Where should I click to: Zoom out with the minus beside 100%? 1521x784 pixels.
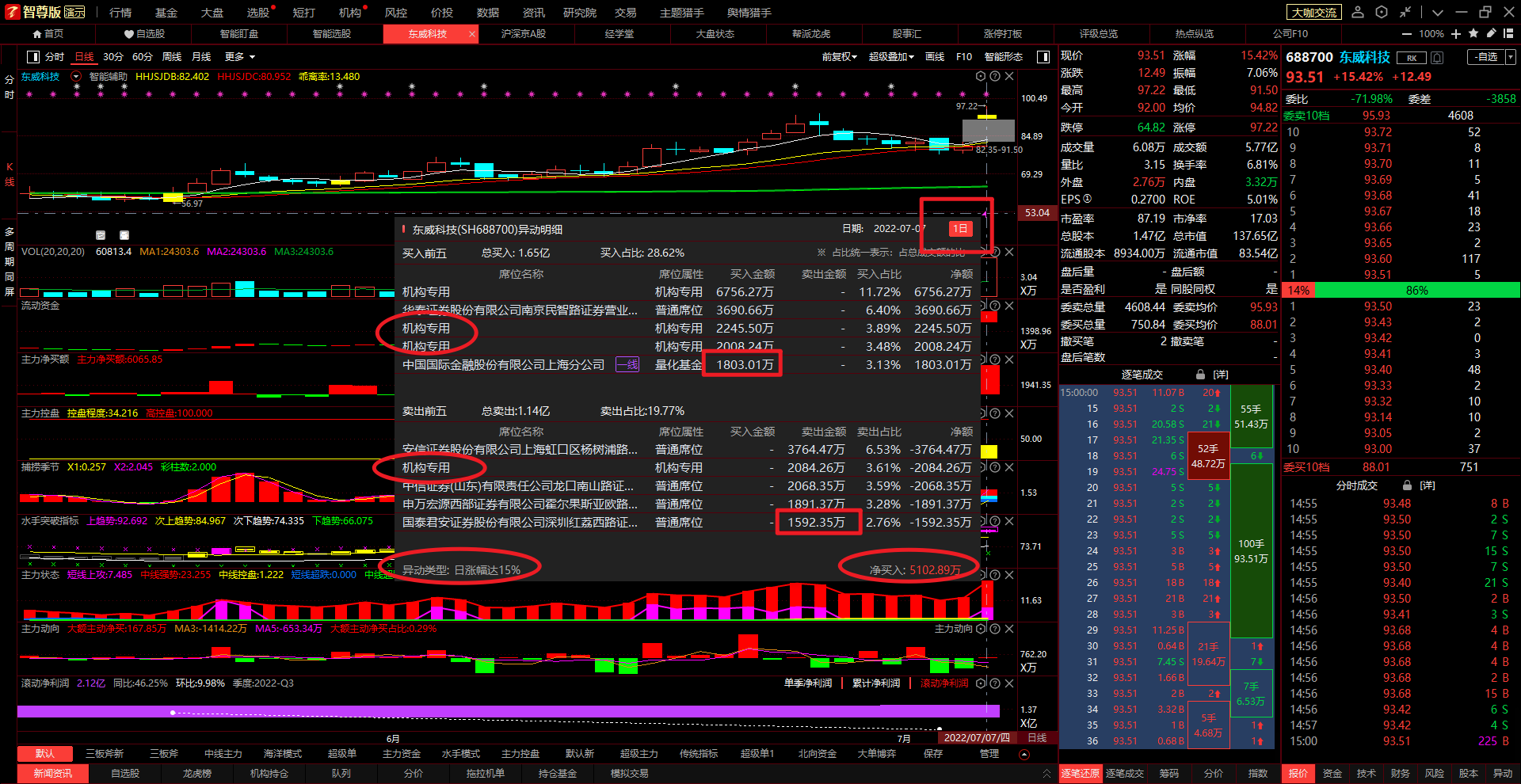[1407, 34]
